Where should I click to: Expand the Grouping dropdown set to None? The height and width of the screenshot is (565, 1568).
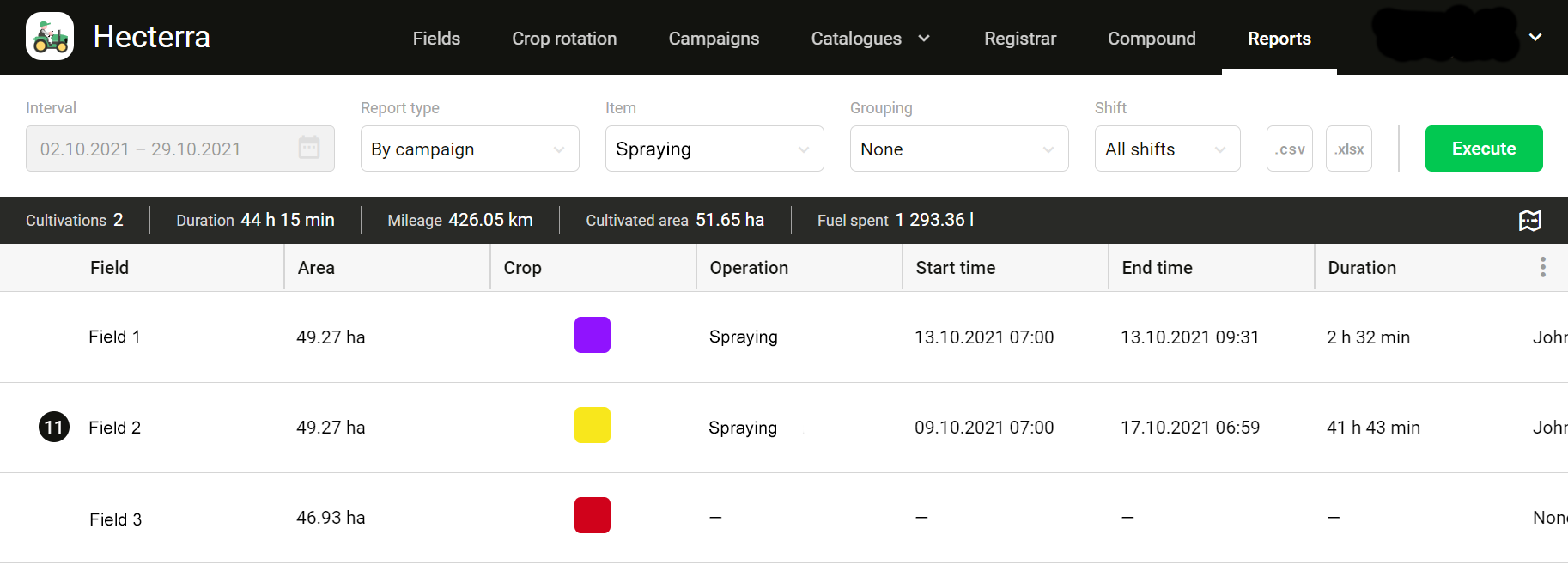(958, 149)
